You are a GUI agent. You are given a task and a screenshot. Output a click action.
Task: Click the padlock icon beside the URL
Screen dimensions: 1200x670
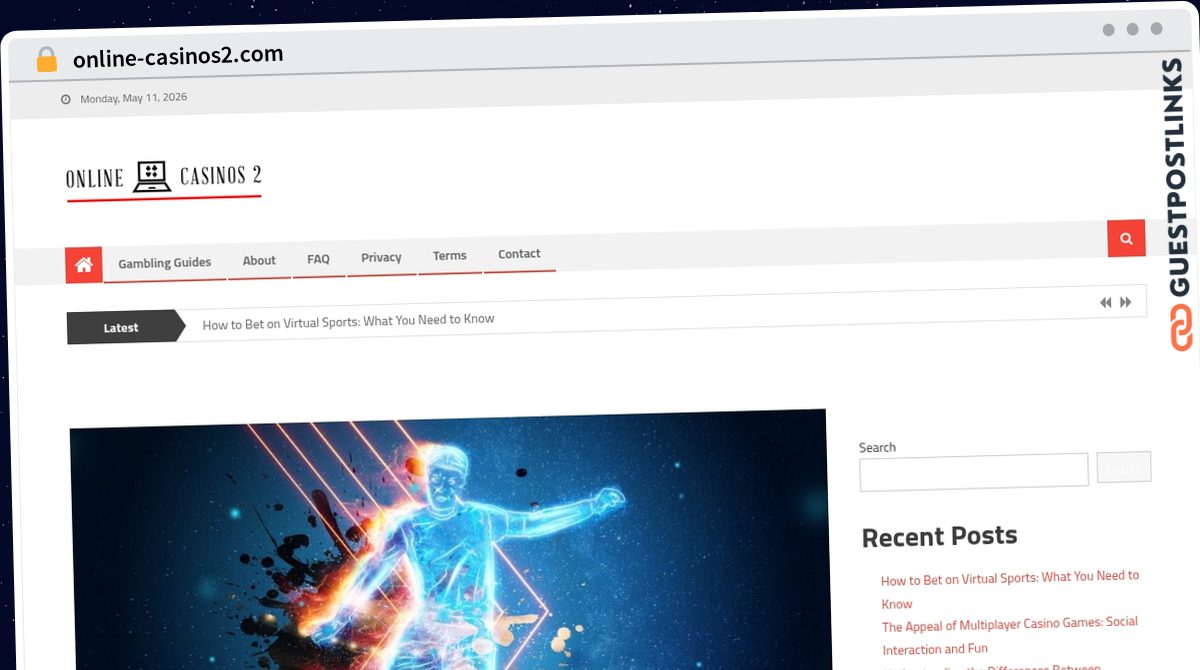click(x=46, y=60)
